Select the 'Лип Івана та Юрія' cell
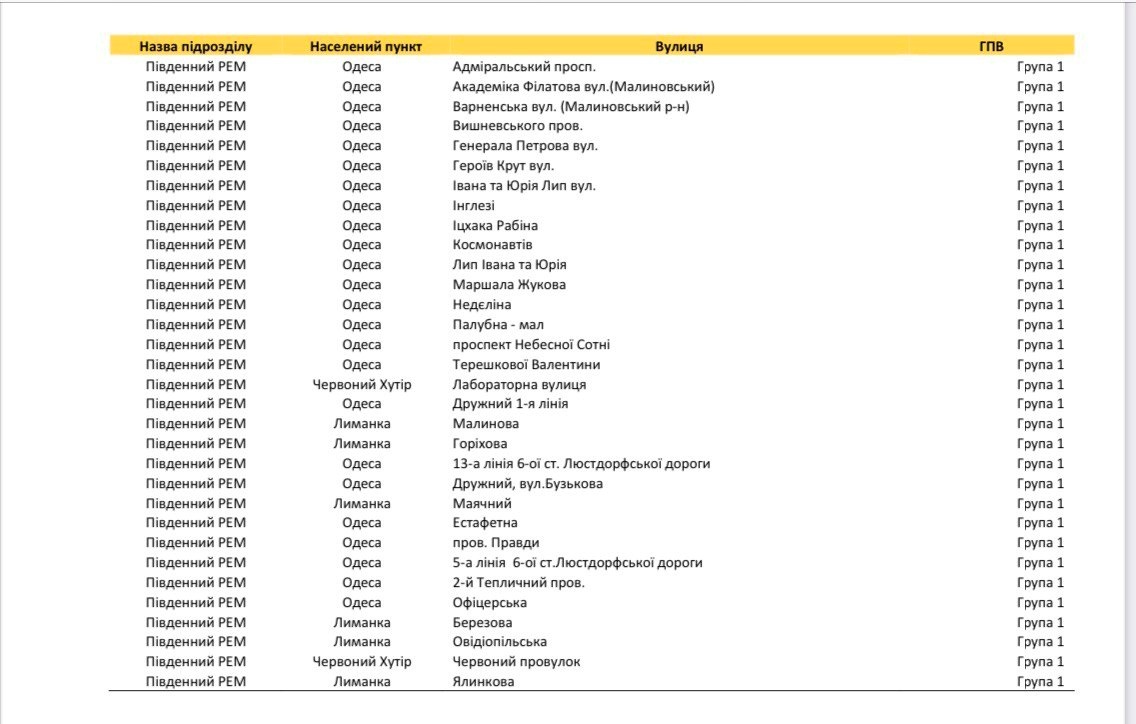 (x=509, y=265)
